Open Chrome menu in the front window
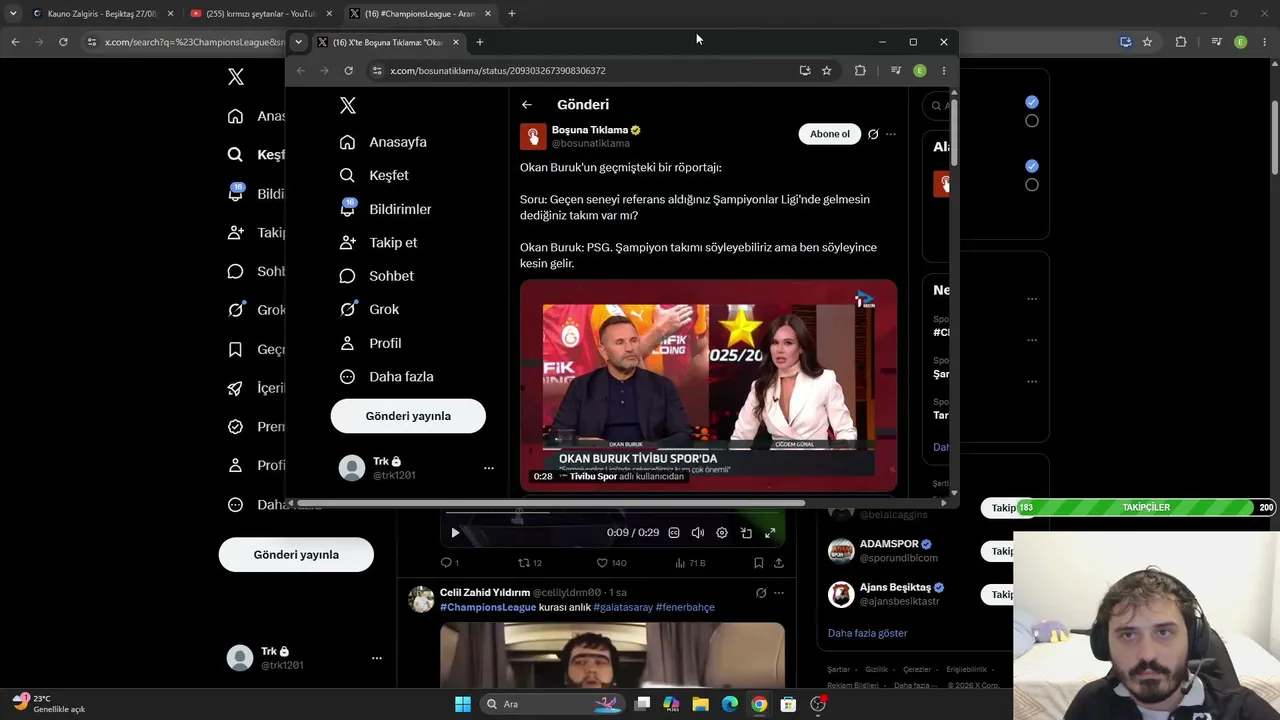The width and height of the screenshot is (1280, 720). [943, 71]
